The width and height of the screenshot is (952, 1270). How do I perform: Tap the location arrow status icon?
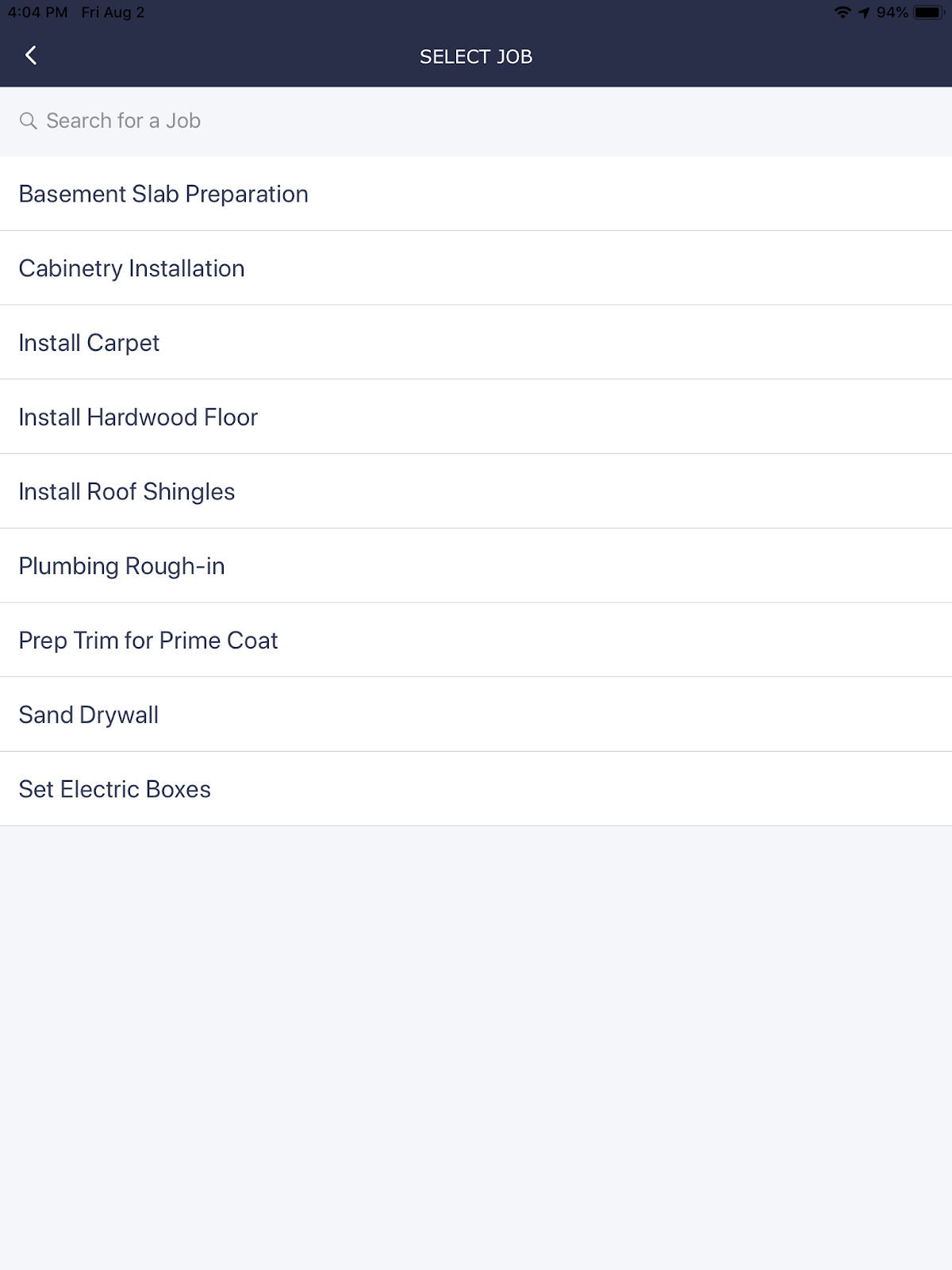864,13
